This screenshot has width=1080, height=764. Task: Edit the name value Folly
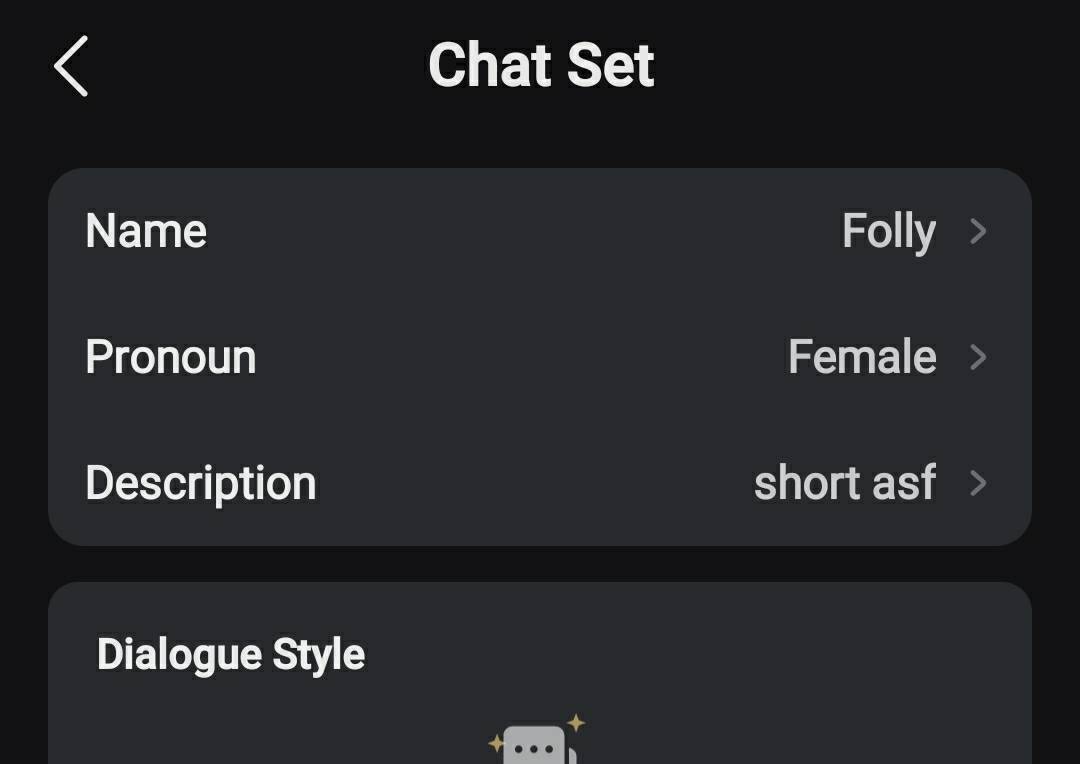[x=888, y=231]
